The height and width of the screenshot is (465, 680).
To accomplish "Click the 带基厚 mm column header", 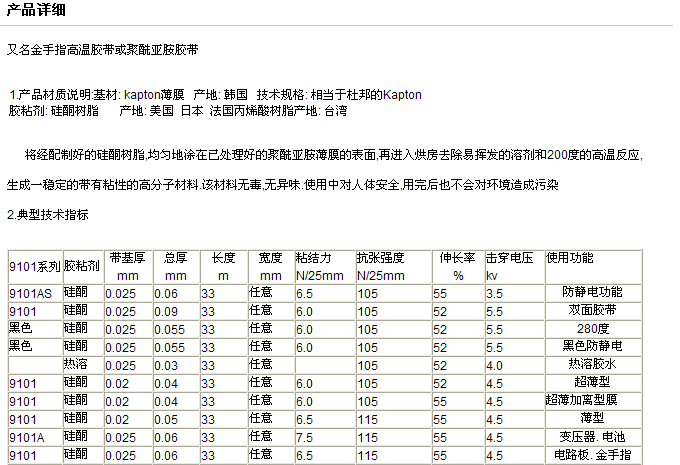I will pos(127,266).
